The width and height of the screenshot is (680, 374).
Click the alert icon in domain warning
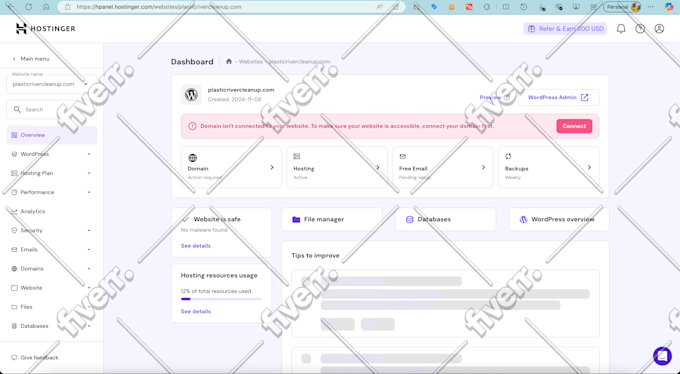[192, 126]
